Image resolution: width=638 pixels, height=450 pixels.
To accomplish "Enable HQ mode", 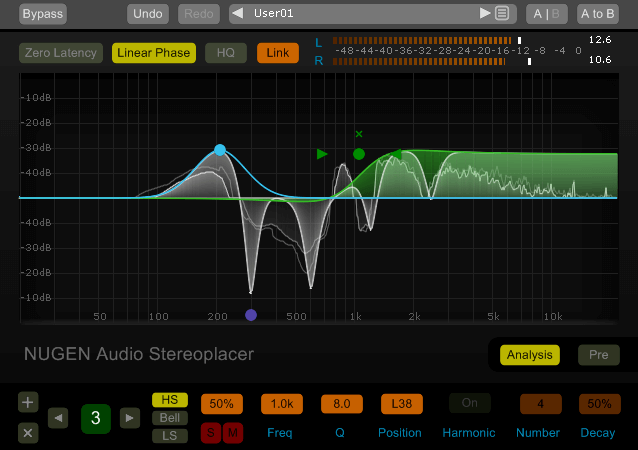I will click(x=226, y=53).
